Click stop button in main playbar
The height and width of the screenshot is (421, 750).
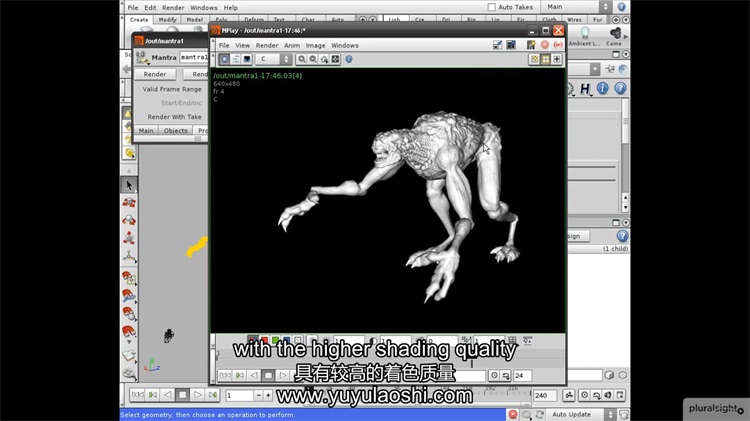[x=182, y=395]
